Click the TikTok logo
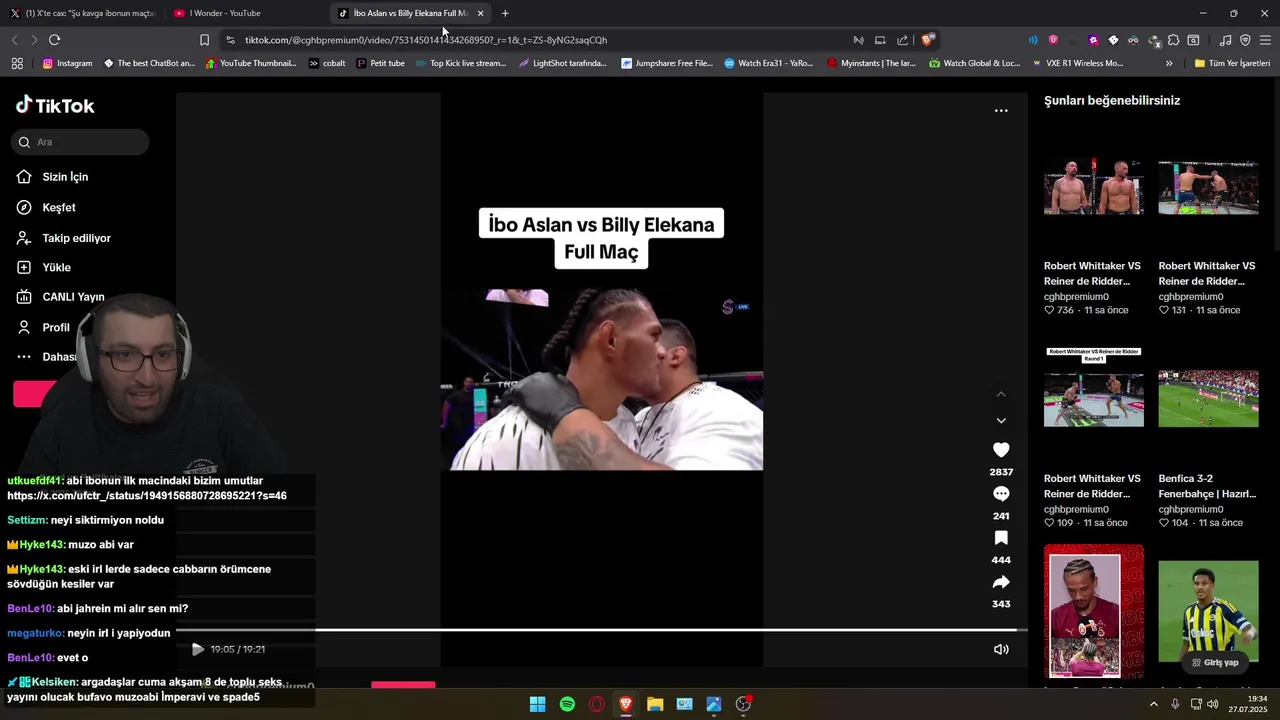Screen dimensions: 1280x720 [55, 105]
